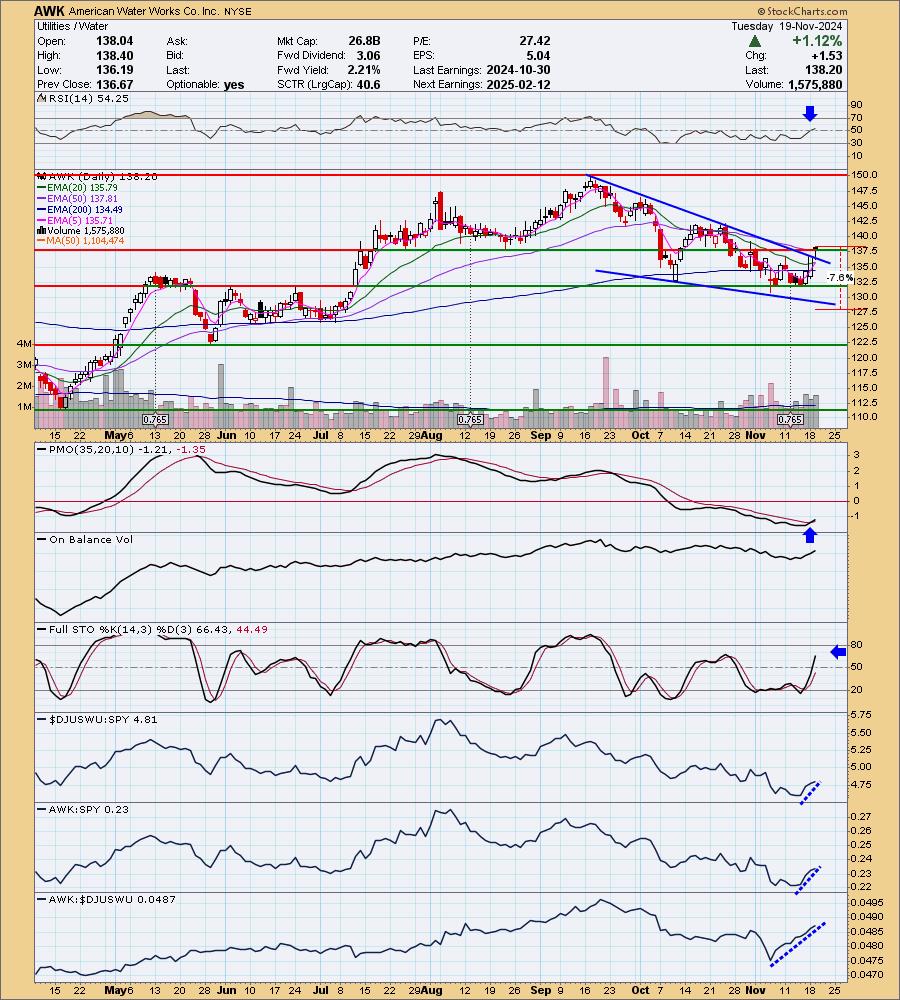Click the Last price 138.20 in header
This screenshot has height=1000, width=900.
pyautogui.click(x=823, y=70)
